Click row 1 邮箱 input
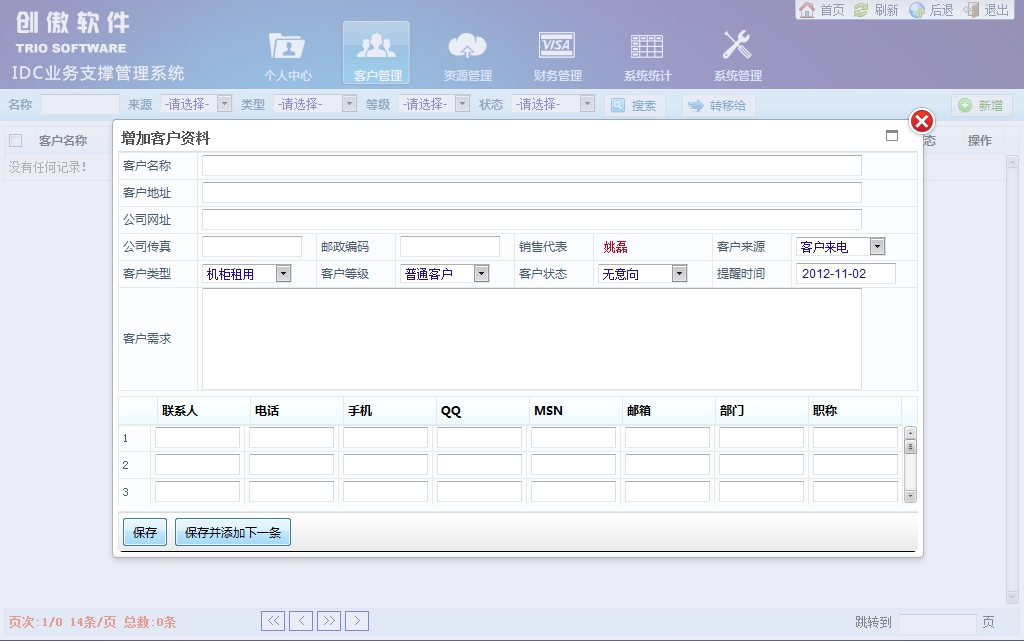This screenshot has height=641, width=1024. [667, 437]
